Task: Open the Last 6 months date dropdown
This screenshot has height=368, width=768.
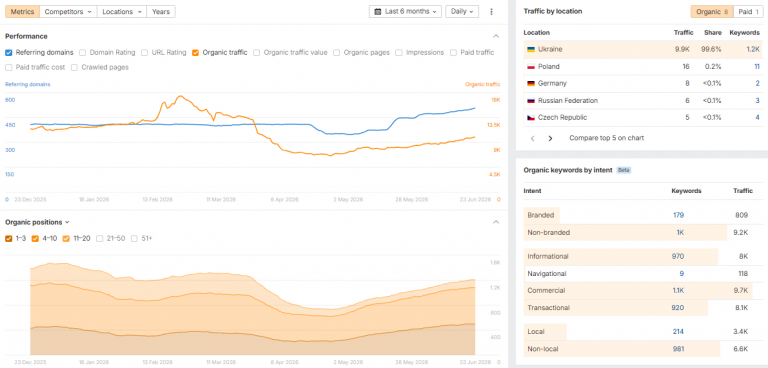Action: (405, 11)
